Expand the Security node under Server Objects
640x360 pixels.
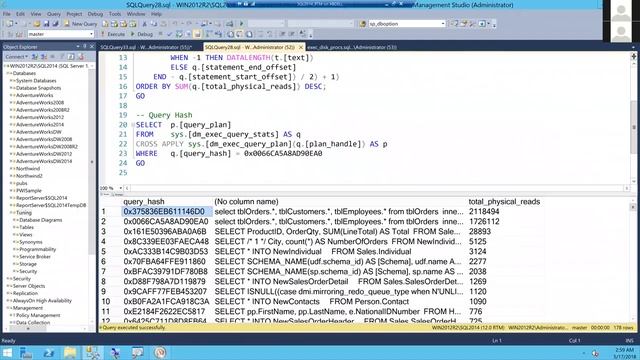tap(8, 279)
